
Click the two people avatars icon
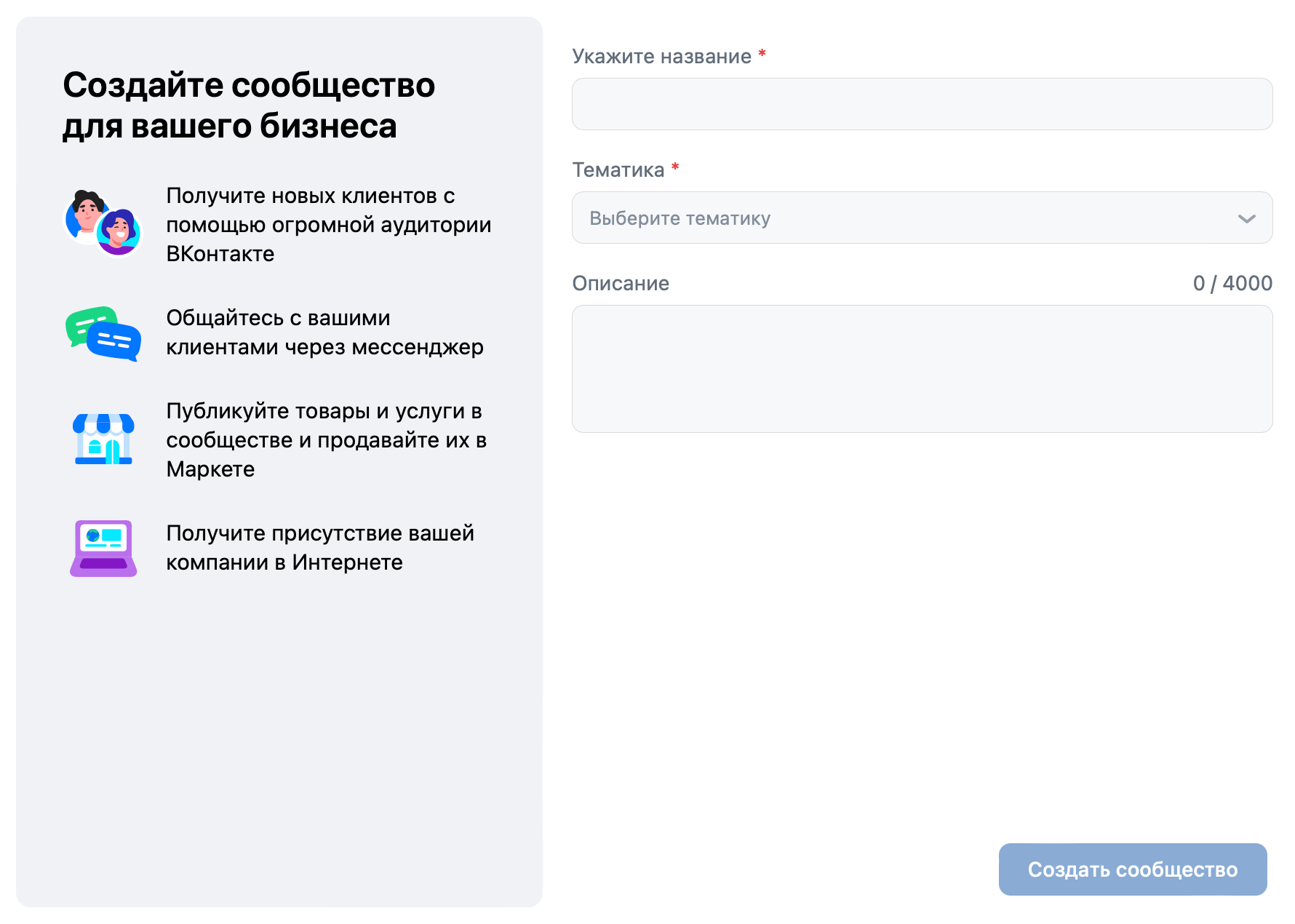(103, 223)
